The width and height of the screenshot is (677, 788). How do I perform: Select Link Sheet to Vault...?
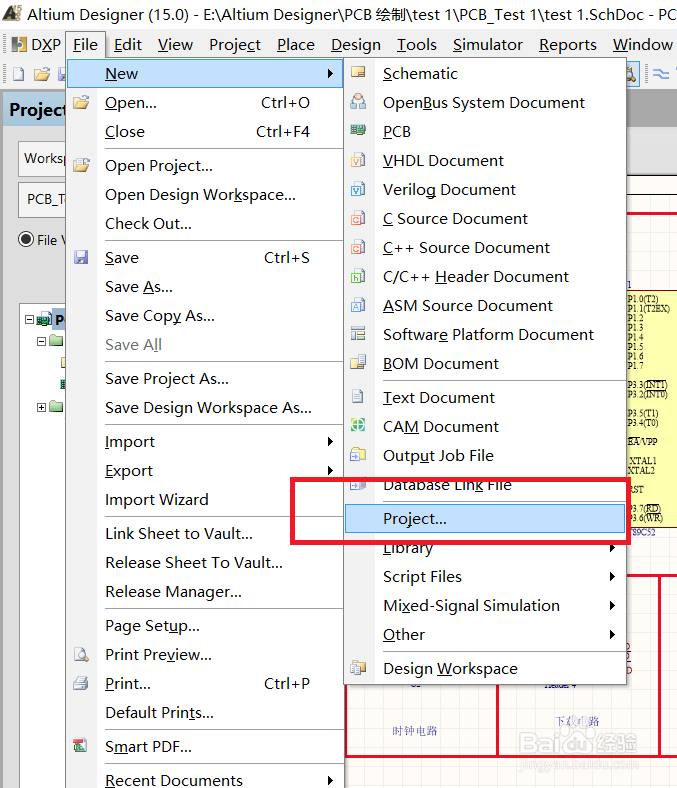(206, 534)
